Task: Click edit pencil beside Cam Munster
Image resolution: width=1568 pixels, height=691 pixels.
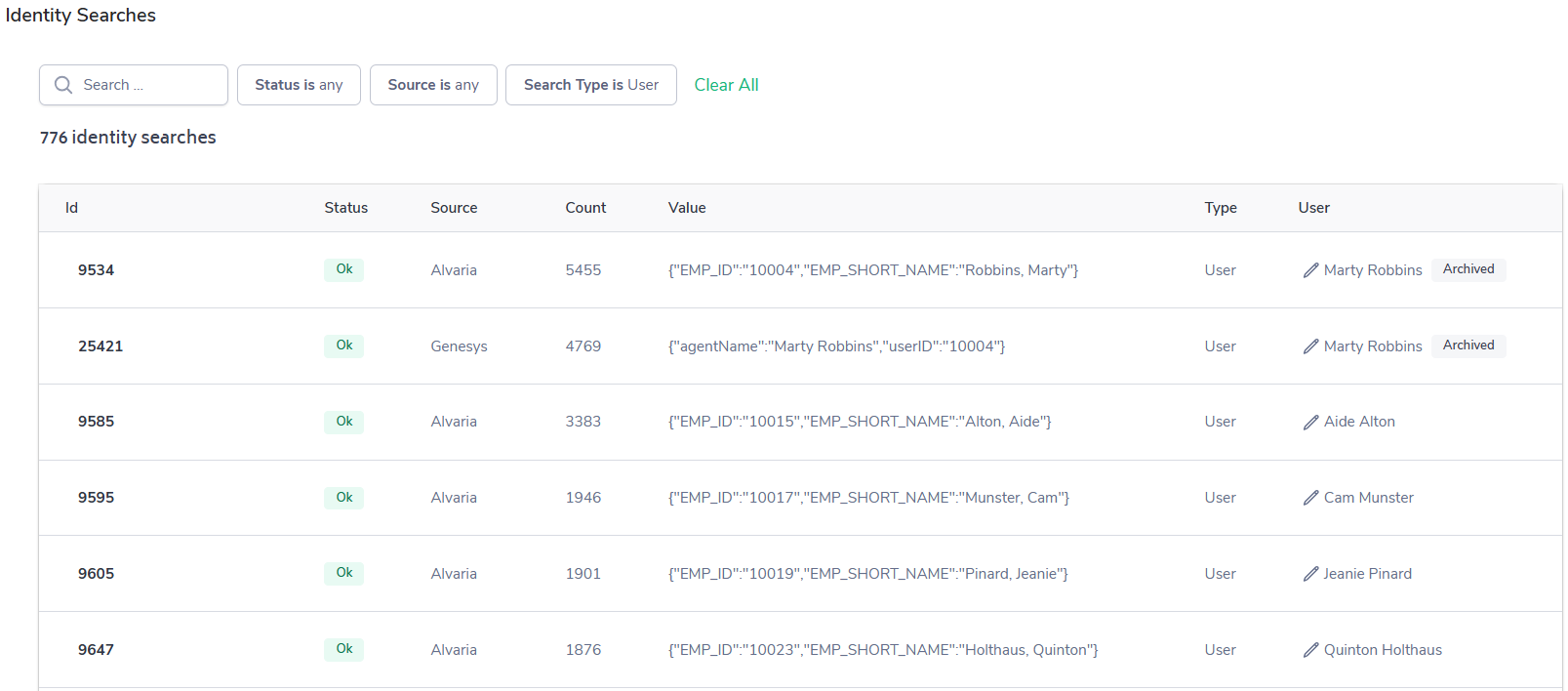Action: (x=1310, y=498)
